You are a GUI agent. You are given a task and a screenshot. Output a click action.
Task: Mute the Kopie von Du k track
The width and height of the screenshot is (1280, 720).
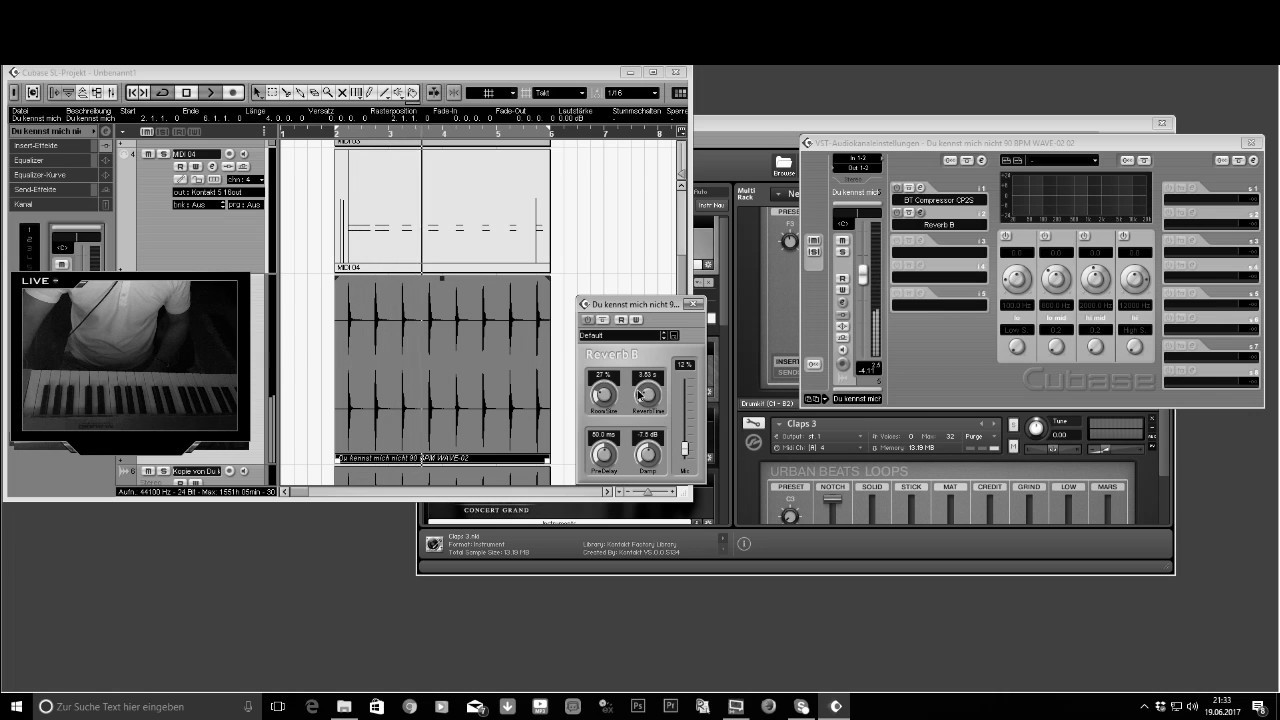pyautogui.click(x=148, y=471)
